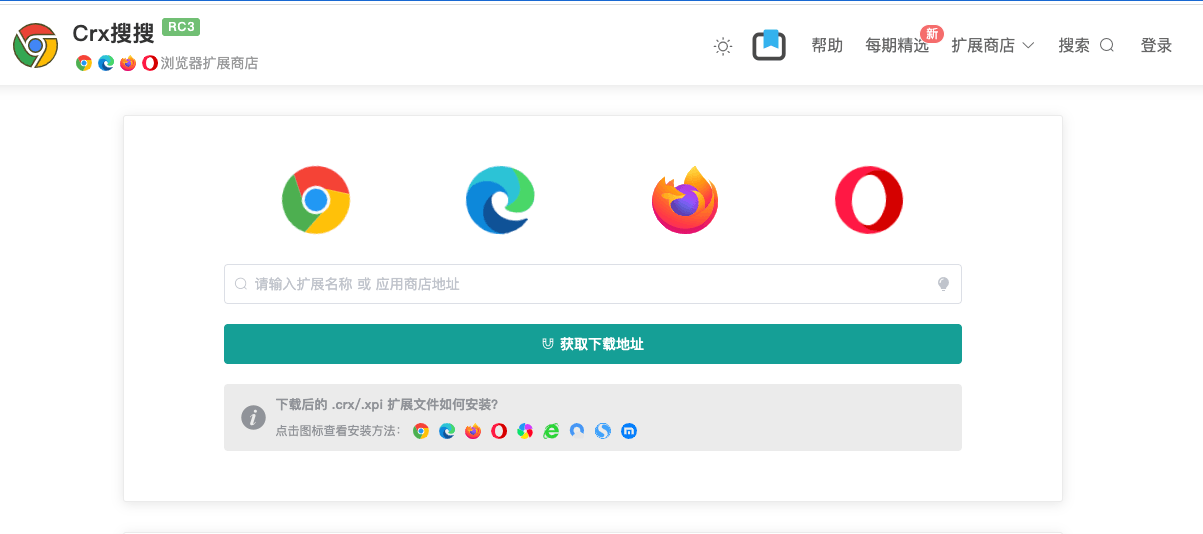The height and width of the screenshot is (534, 1203).
Task: Select the large Chrome browser logo
Action: coord(316,200)
